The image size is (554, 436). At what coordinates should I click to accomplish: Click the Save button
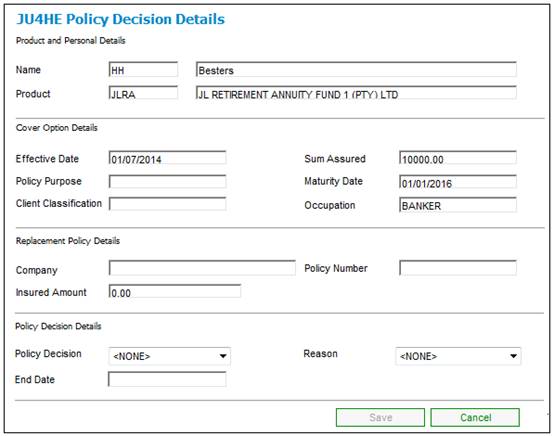tap(380, 418)
